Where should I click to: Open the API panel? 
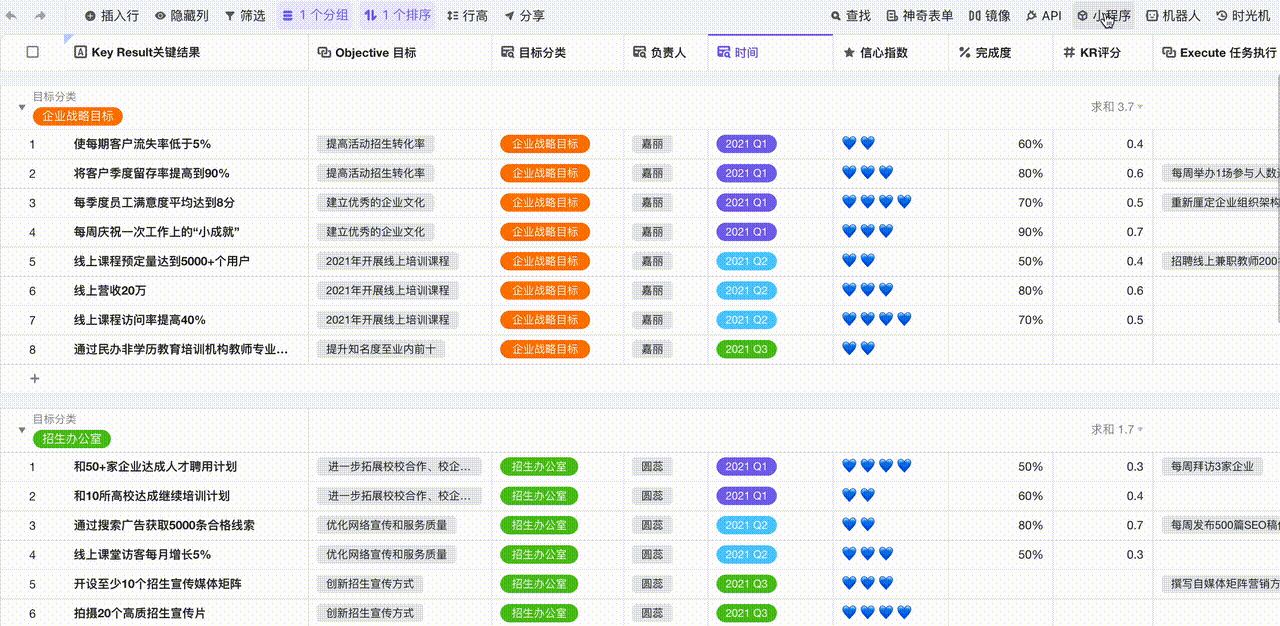coord(1043,16)
